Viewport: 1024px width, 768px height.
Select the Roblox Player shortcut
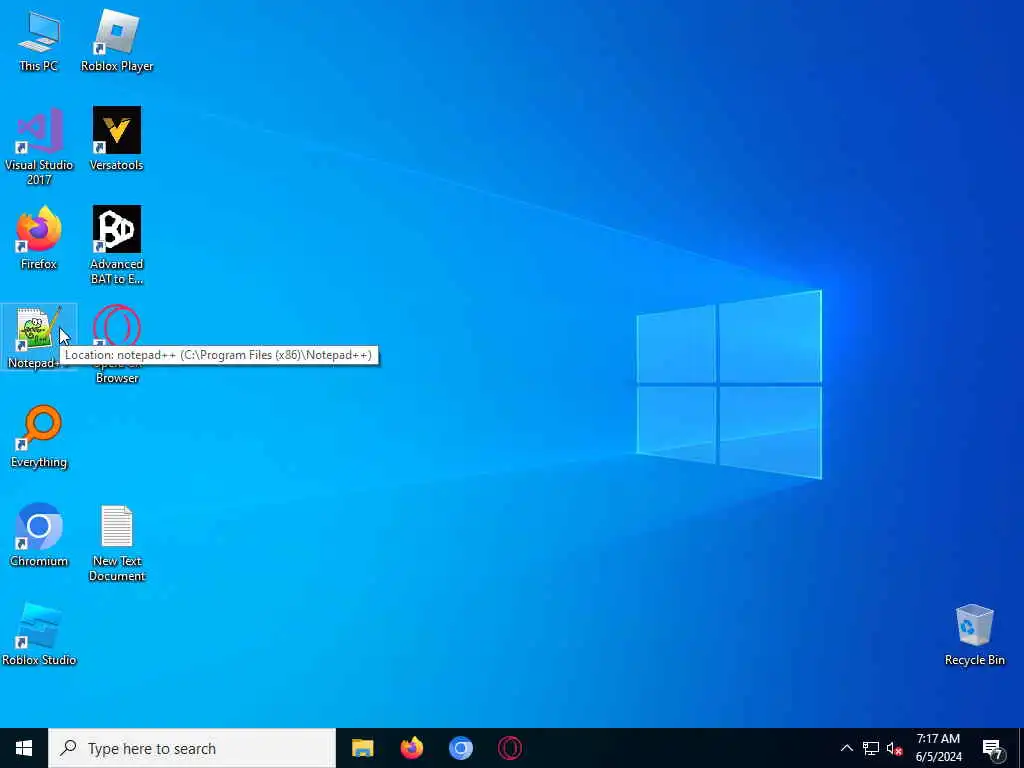click(117, 40)
